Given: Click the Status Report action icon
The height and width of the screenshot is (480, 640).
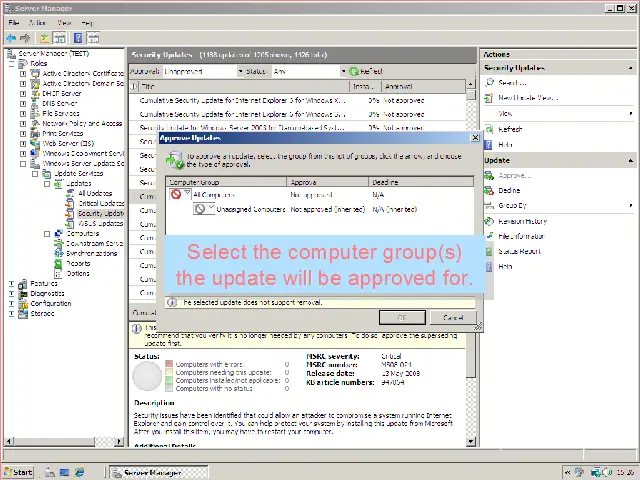Looking at the screenshot, I should point(489,251).
